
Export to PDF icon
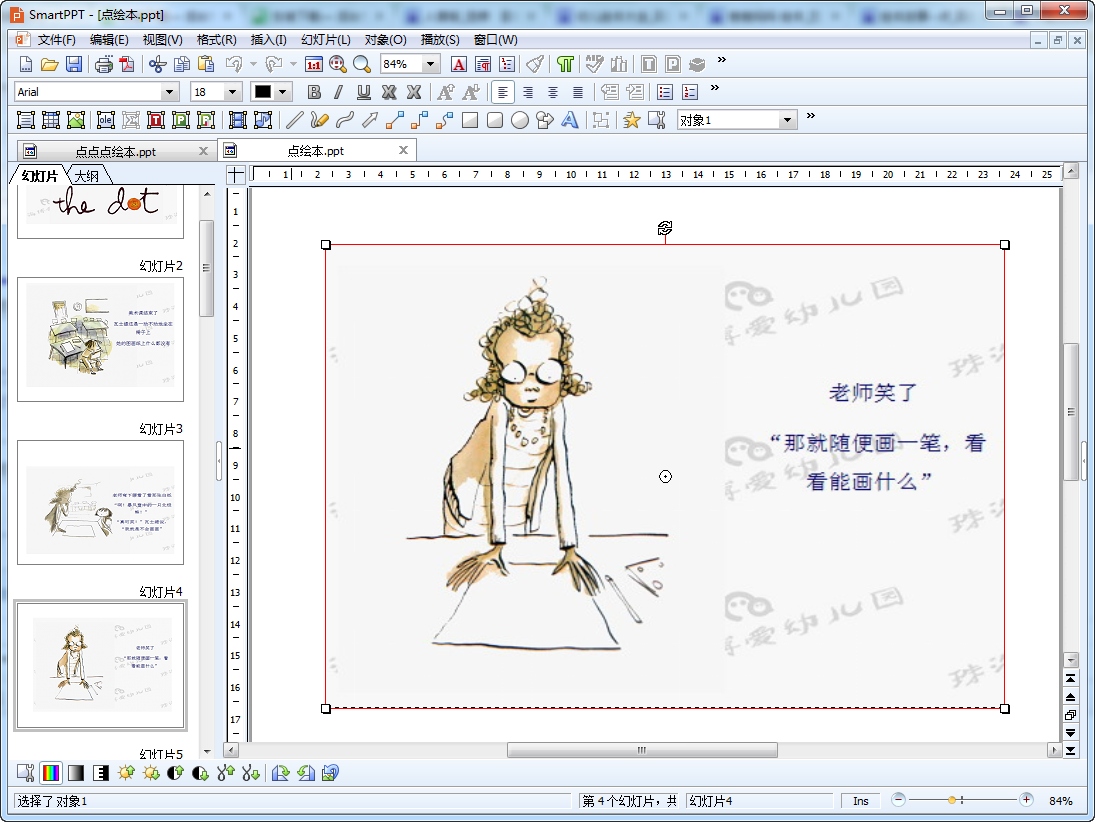click(127, 64)
